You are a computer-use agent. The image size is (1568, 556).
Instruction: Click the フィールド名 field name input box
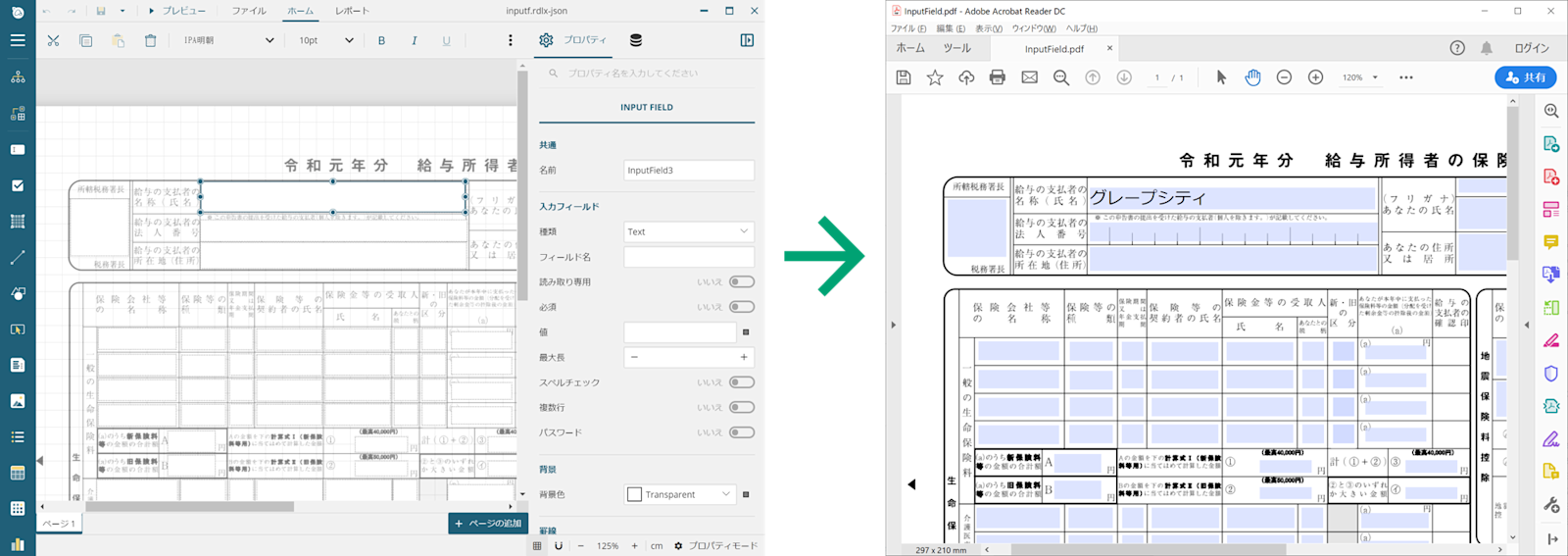689,257
